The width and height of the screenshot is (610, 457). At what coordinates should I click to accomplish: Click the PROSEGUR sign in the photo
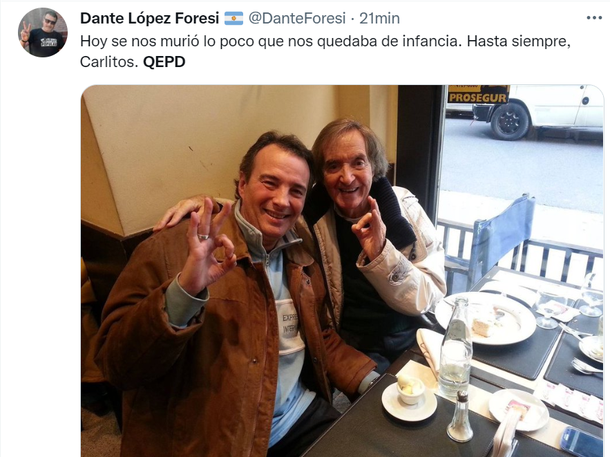(x=478, y=95)
